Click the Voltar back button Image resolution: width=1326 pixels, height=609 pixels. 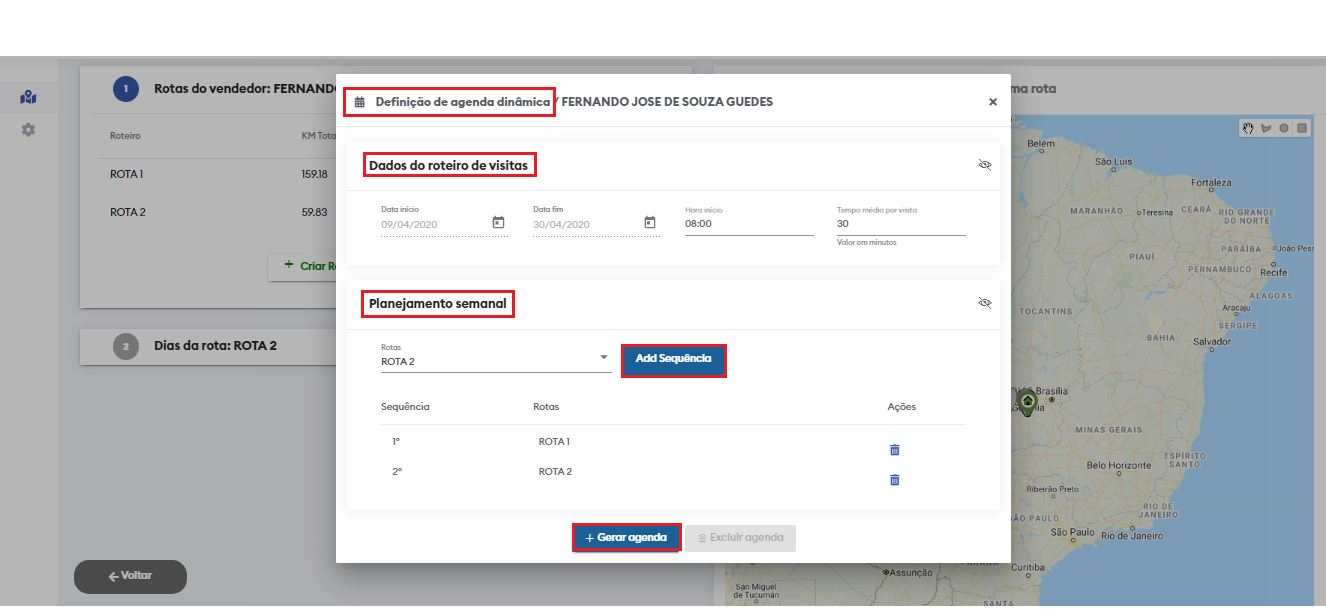[x=129, y=577]
